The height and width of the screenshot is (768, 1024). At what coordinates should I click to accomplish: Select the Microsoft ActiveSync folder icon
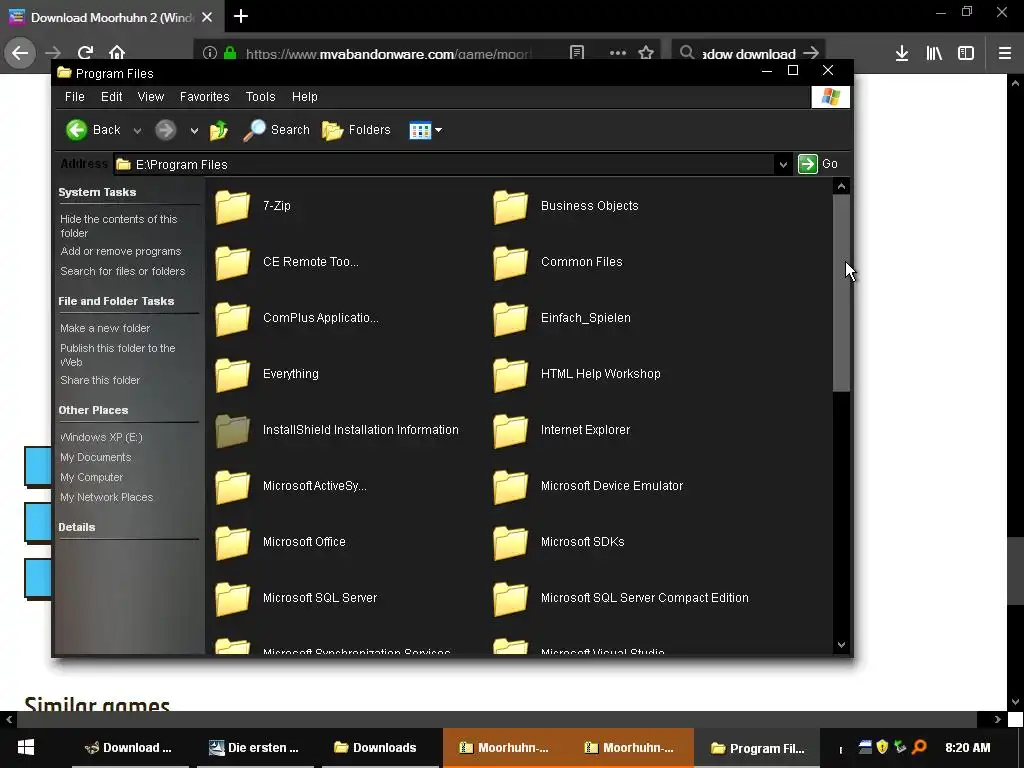tap(232, 487)
